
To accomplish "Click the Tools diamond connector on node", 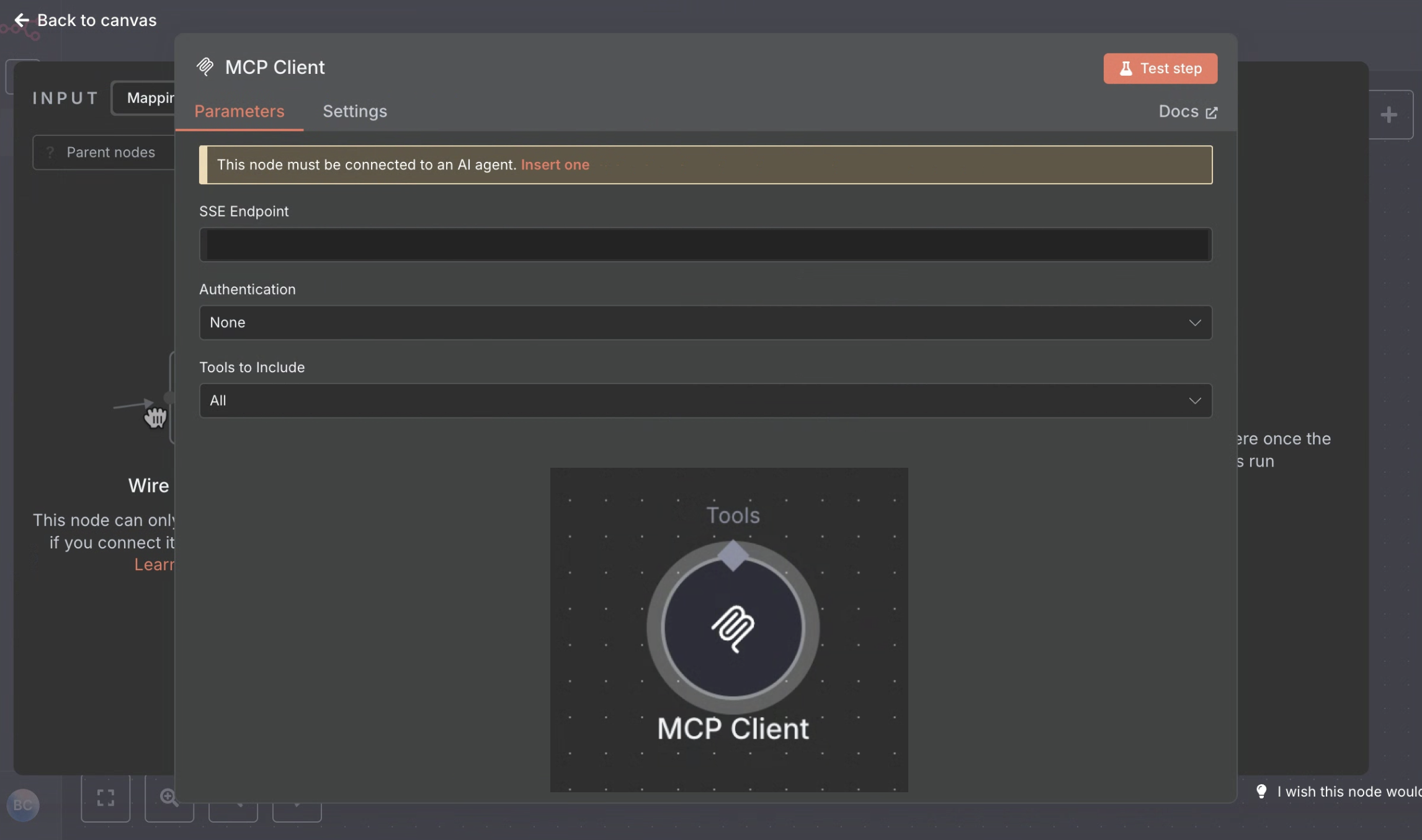I will point(733,555).
